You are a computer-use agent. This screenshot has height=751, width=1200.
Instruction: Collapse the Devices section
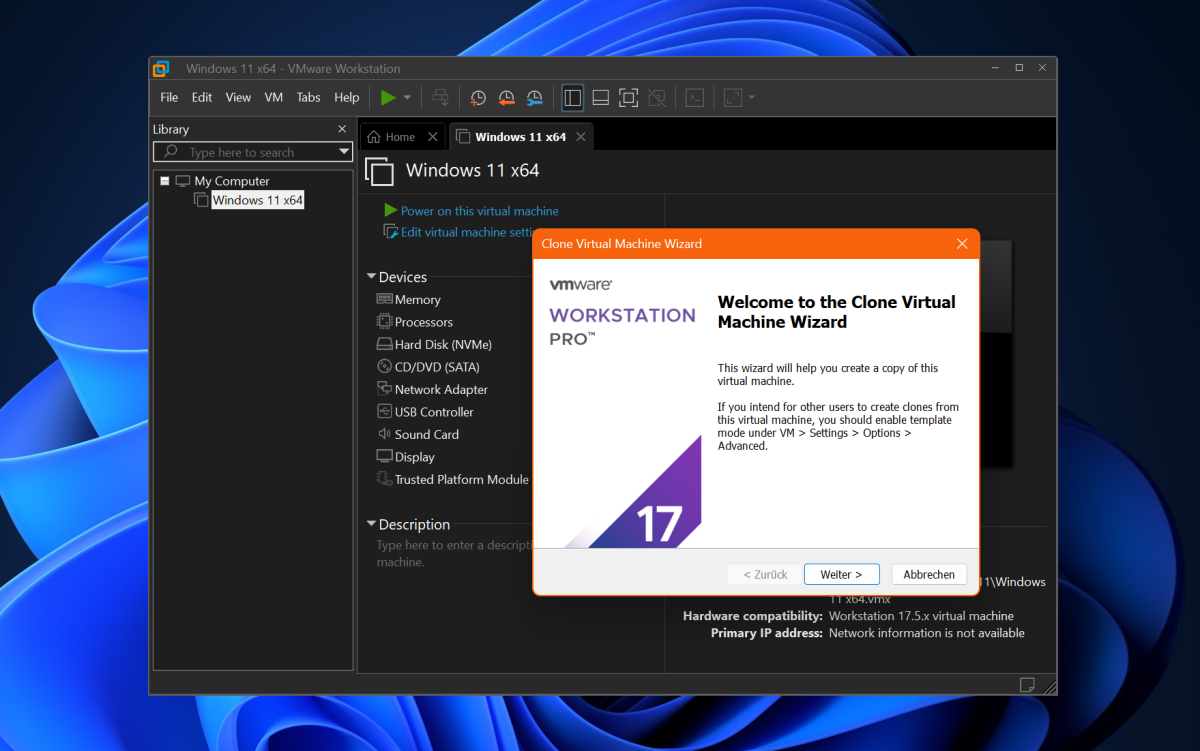(370, 276)
